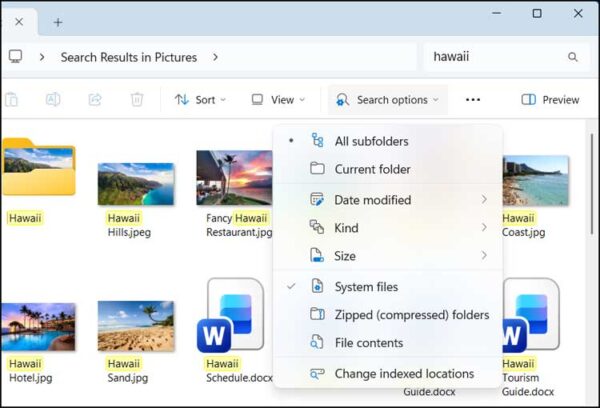600x408 pixels.
Task: Click the vertical scrollbar thumb
Action: coord(592,184)
